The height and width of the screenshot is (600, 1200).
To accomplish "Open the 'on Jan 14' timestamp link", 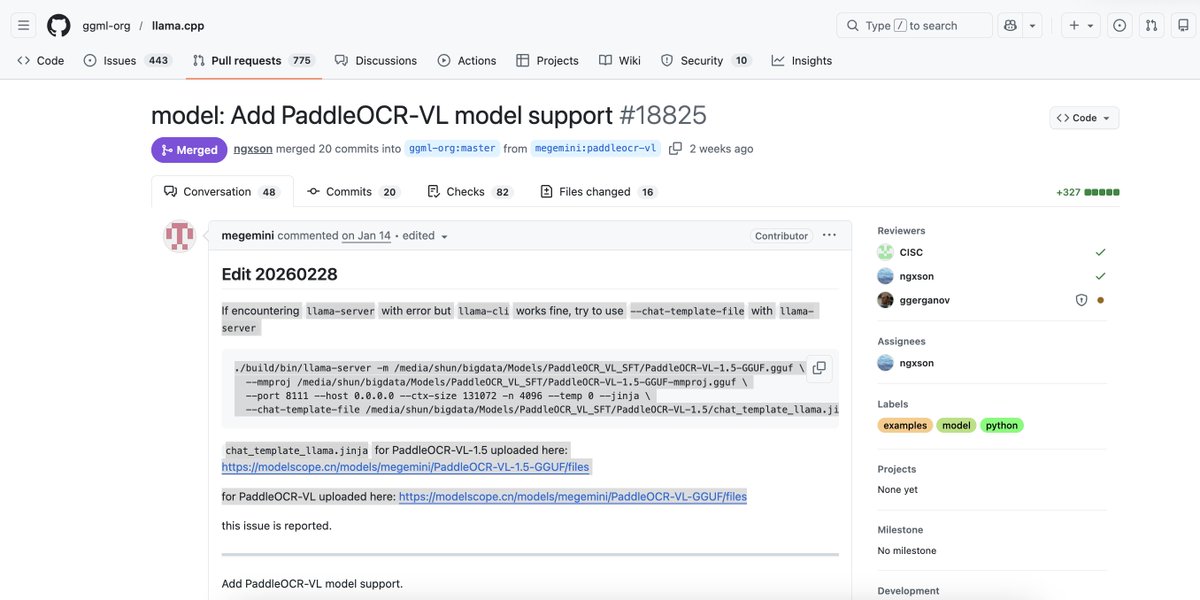I will [366, 236].
